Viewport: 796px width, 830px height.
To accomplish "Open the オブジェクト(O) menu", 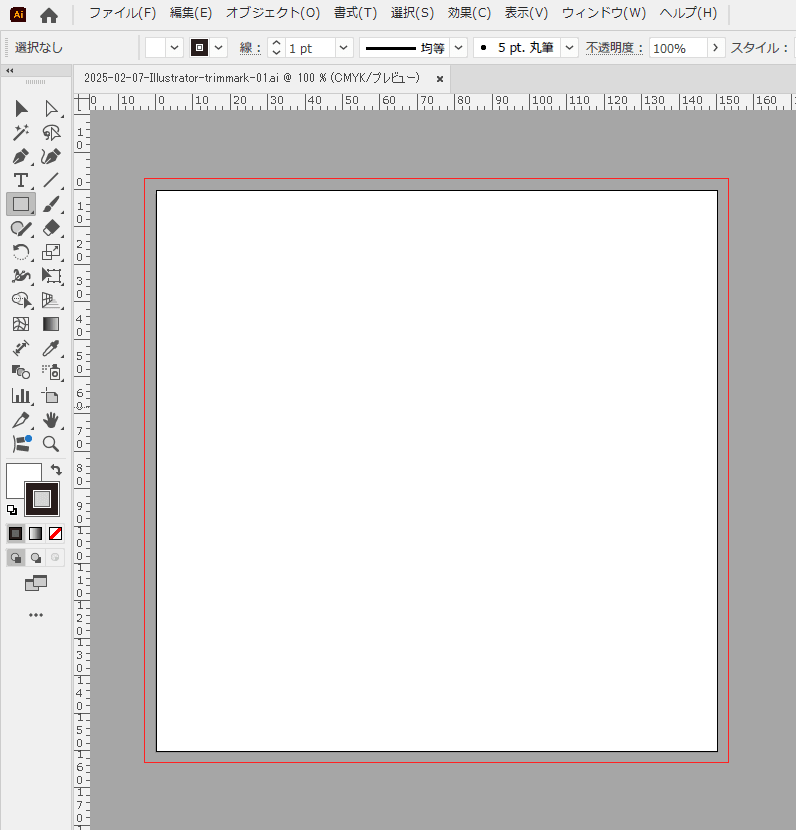I will pos(273,13).
